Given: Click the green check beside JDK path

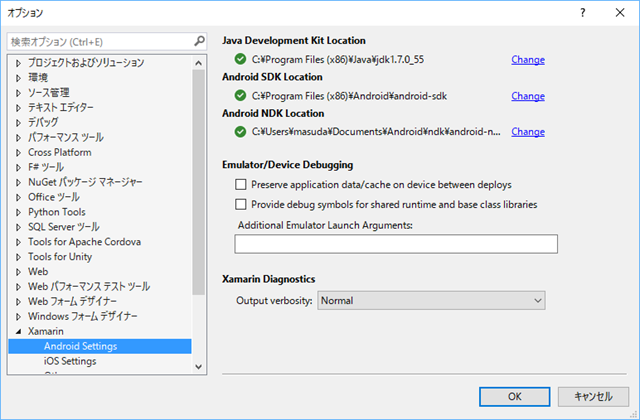Looking at the screenshot, I should pos(240,60).
